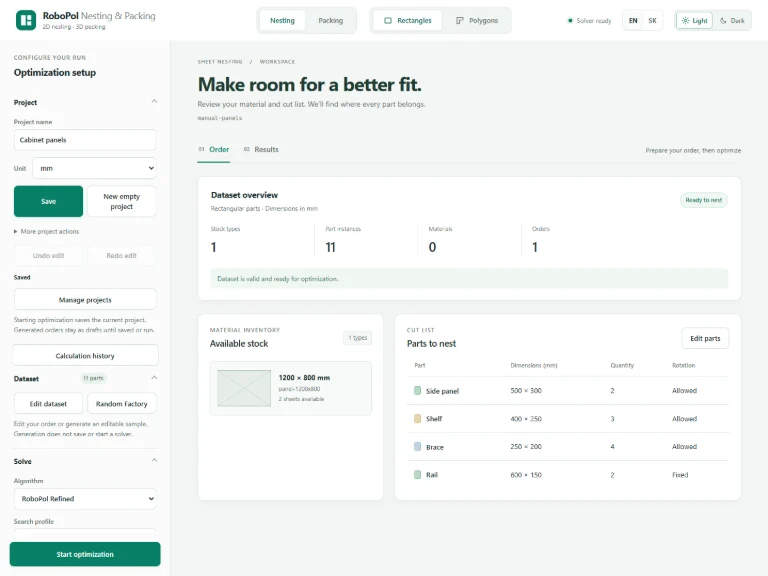
Task: Switch language to SK
Action: pyautogui.click(x=652, y=21)
